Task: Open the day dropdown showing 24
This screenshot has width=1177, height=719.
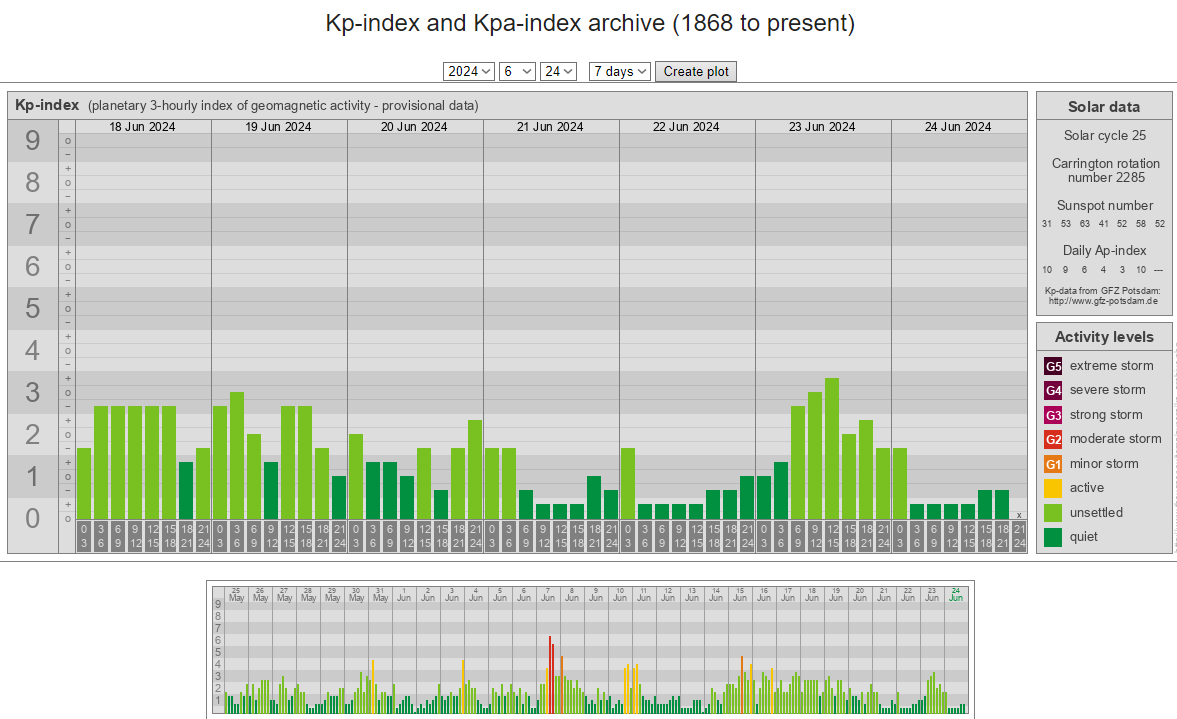Action: [558, 71]
